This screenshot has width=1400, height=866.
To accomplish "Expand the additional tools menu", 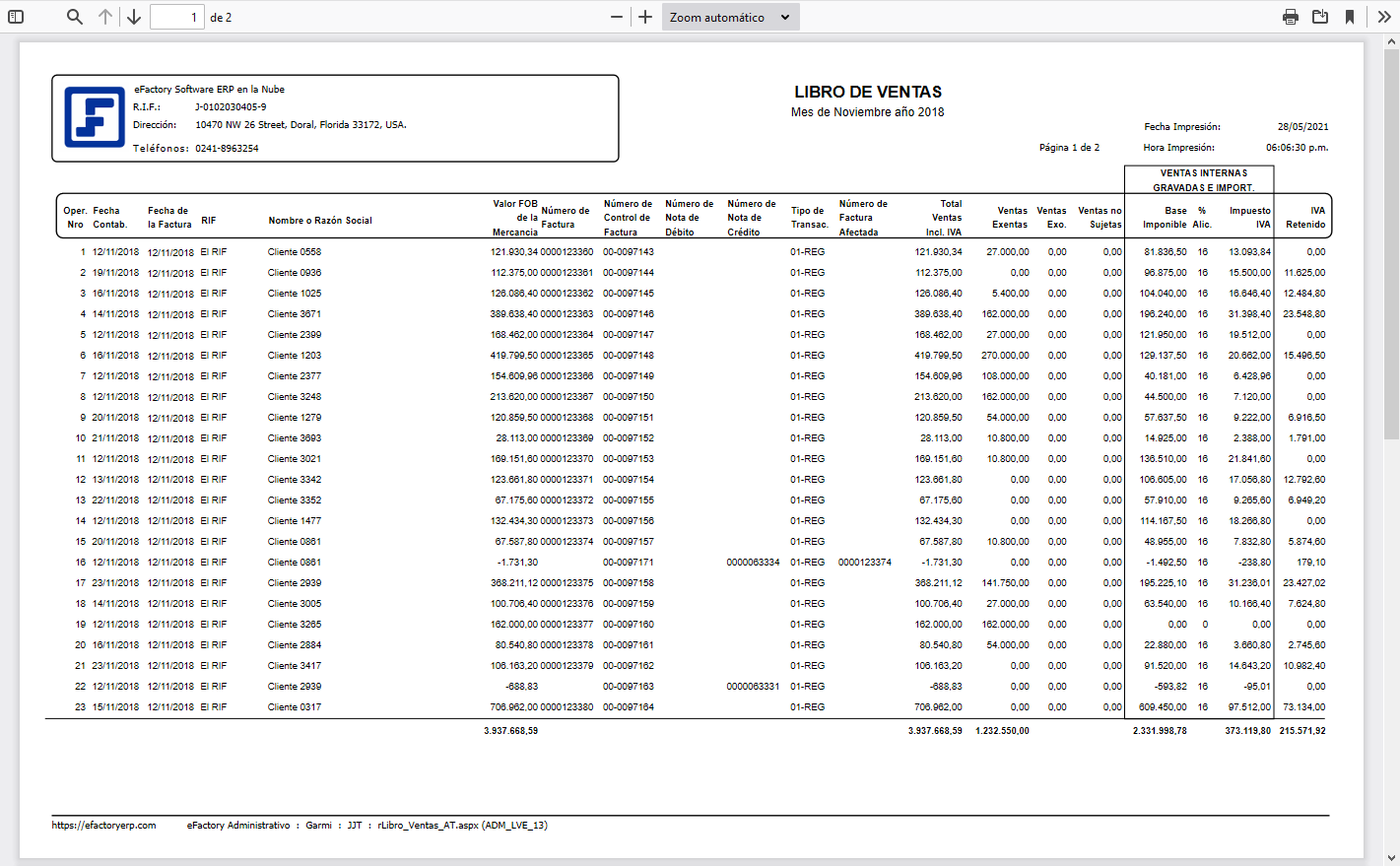I will click(1383, 17).
